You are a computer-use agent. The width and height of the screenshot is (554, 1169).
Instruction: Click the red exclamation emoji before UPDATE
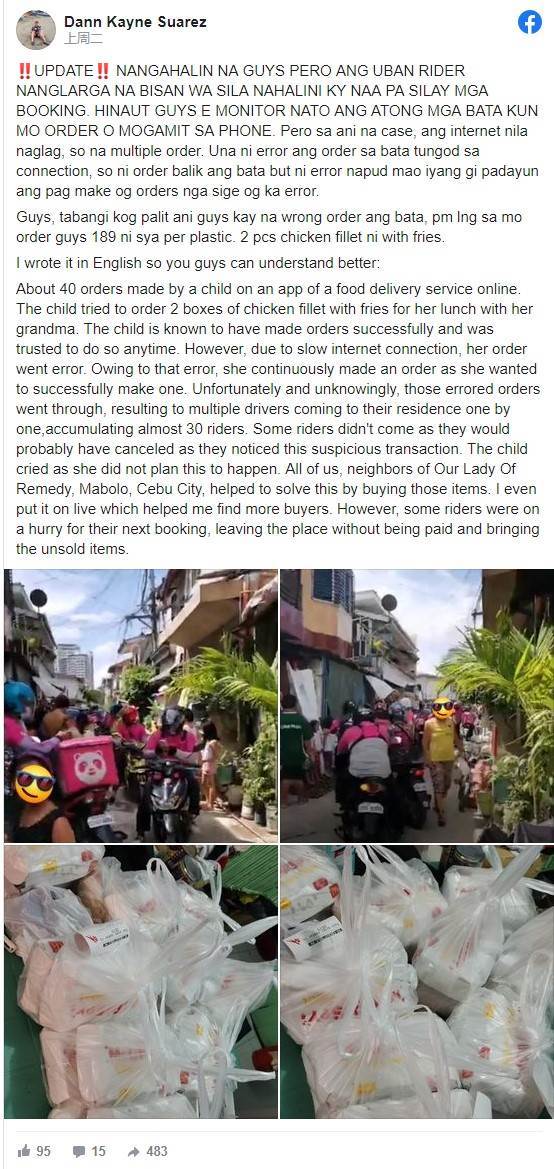point(23,71)
